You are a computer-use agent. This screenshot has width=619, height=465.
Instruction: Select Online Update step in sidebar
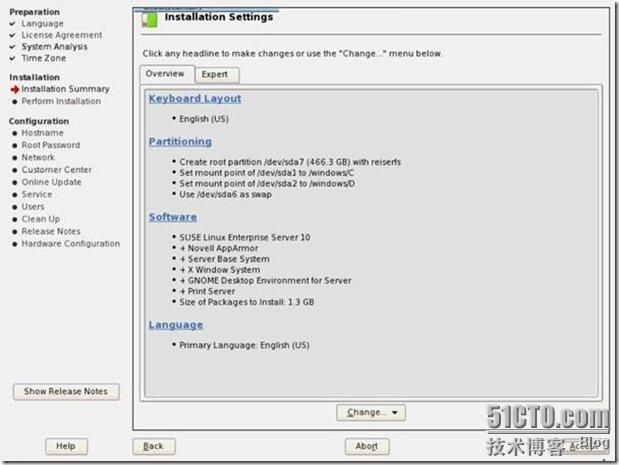pos(51,182)
